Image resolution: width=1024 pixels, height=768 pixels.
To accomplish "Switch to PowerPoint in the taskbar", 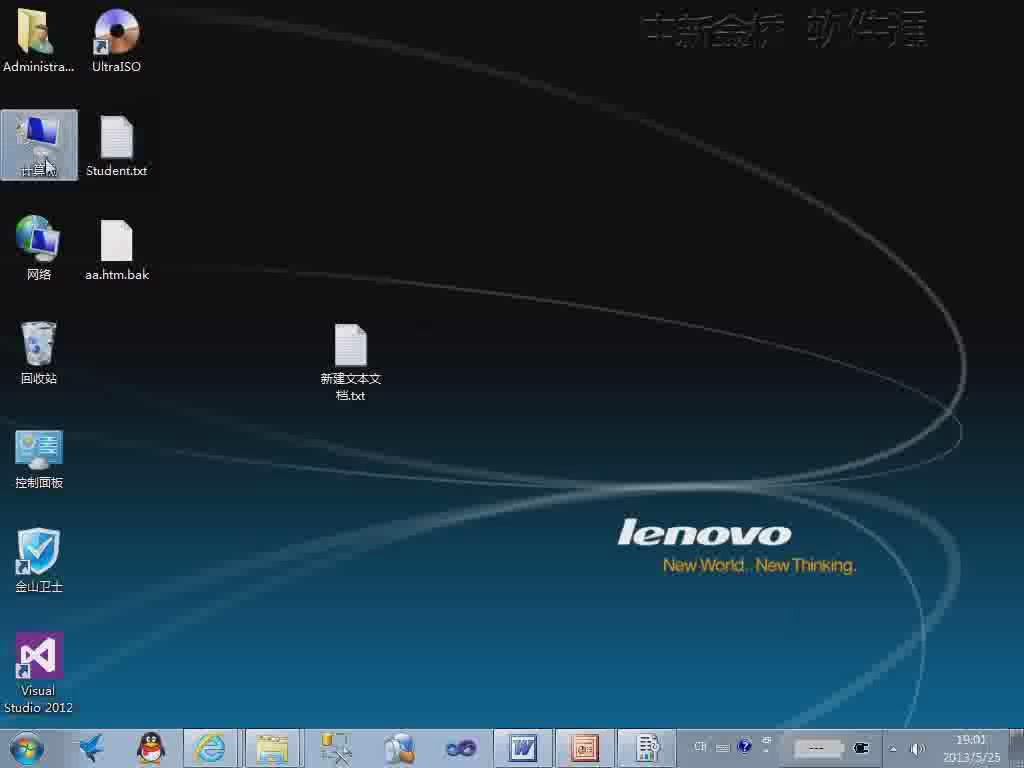I will [584, 748].
